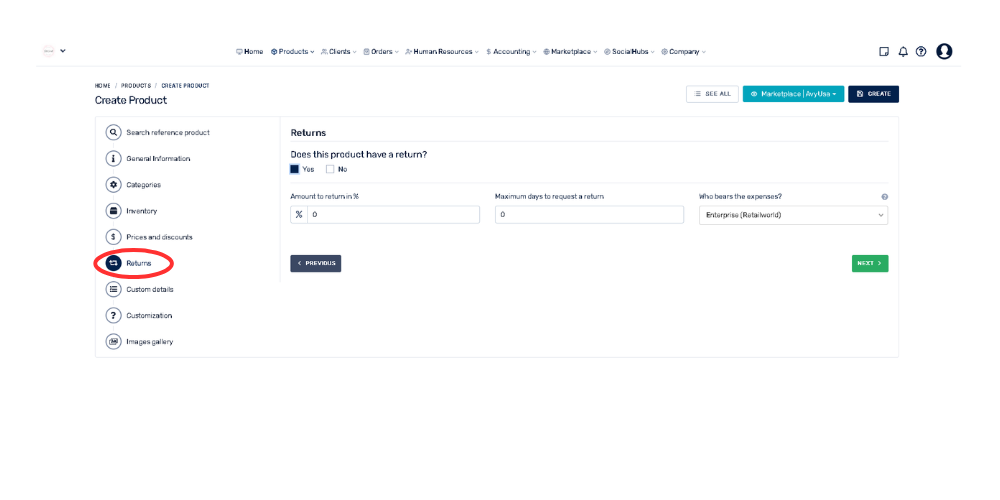Open the Marketplace | AvyUsa dropdown button

(x=793, y=94)
